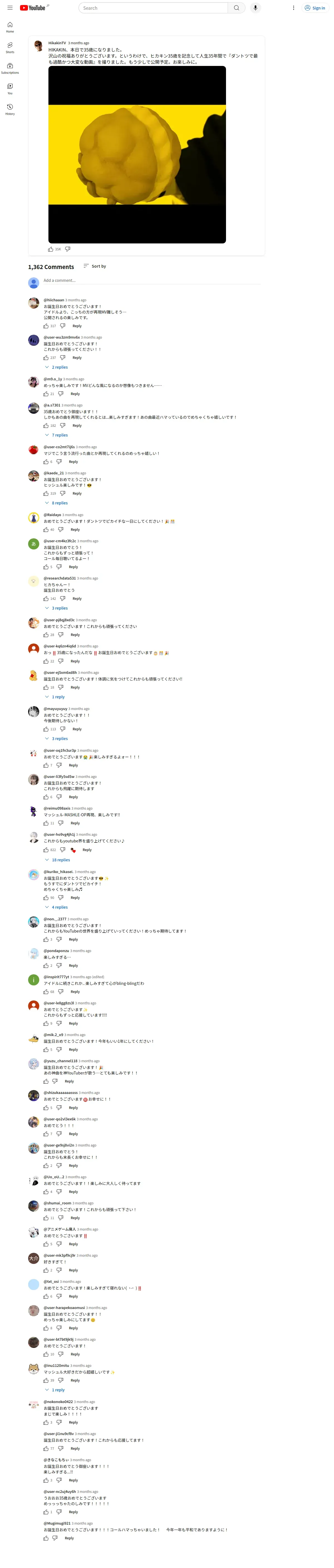This screenshot has width=334, height=1568.
Task: Go to Subscriptions in sidebar
Action: [10, 68]
